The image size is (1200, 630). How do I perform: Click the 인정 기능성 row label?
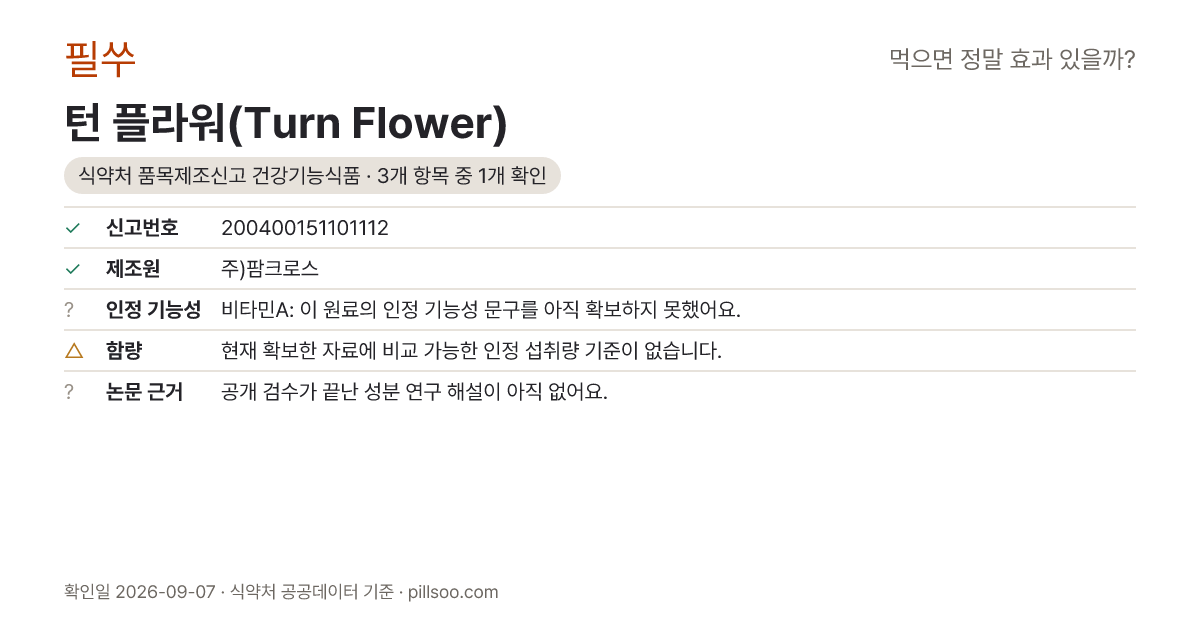pyautogui.click(x=153, y=310)
